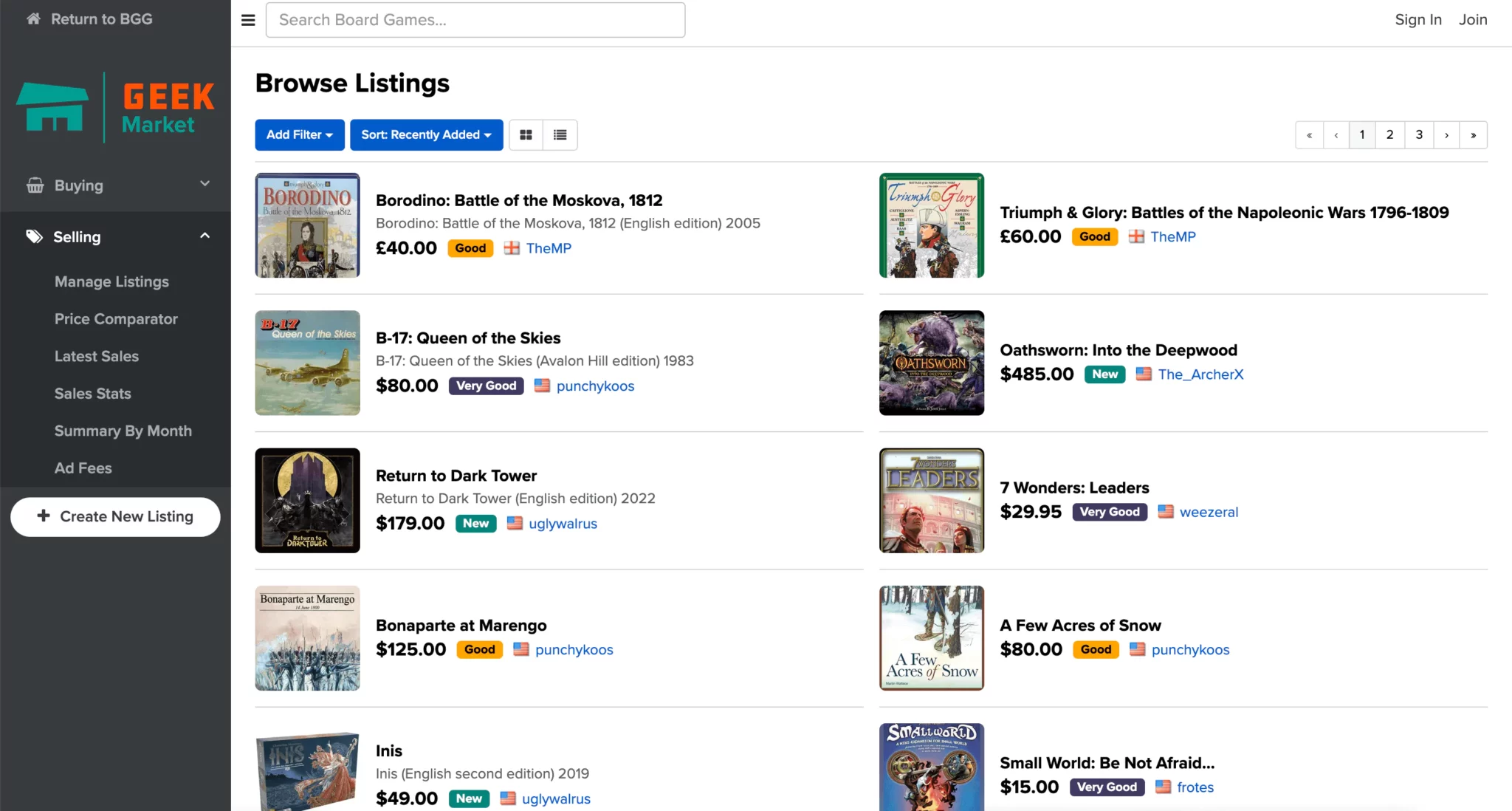The width and height of the screenshot is (1512, 811).
Task: Go to first page of listings
Action: tap(1309, 134)
